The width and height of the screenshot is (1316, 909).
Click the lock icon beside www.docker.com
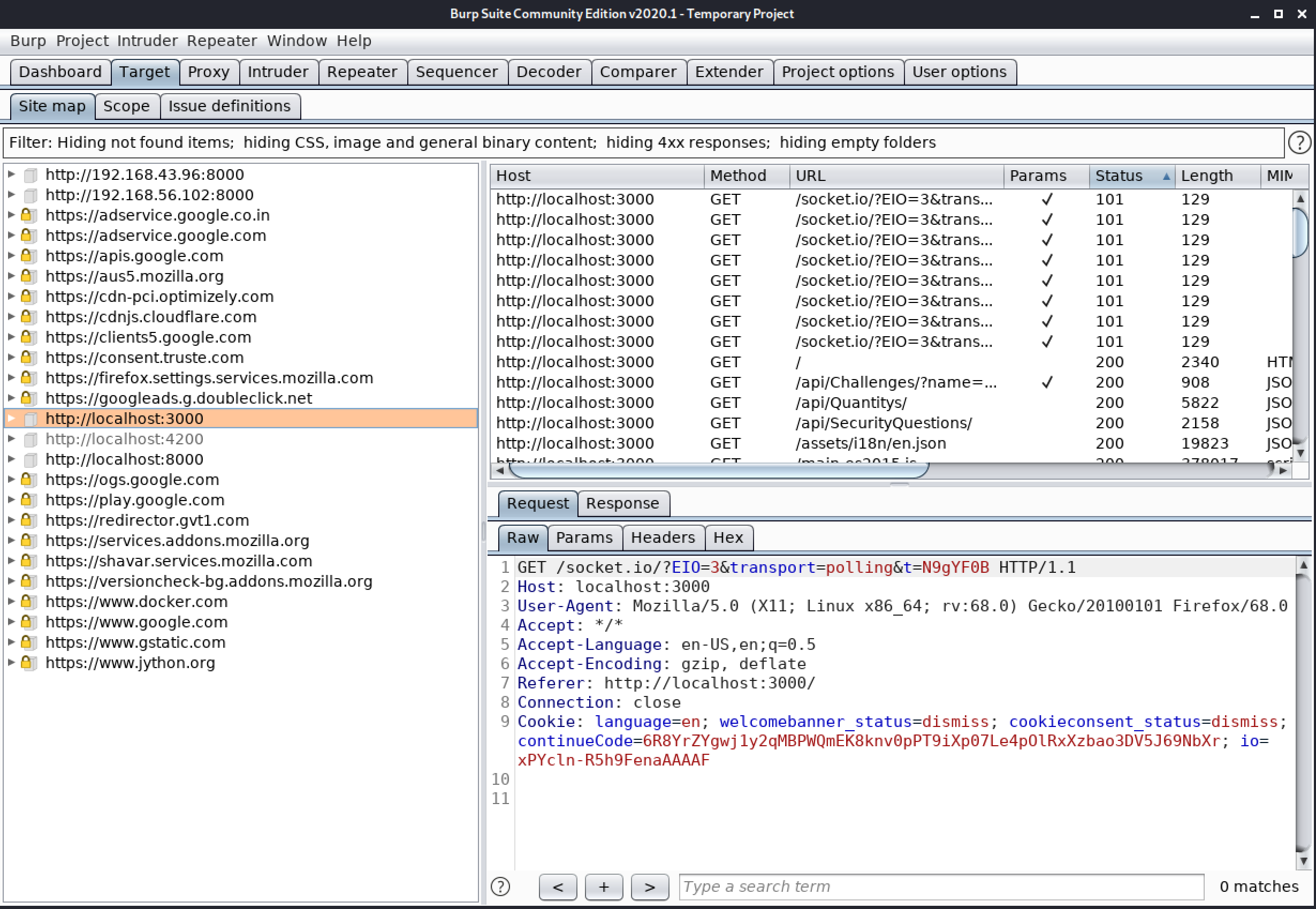(x=27, y=601)
